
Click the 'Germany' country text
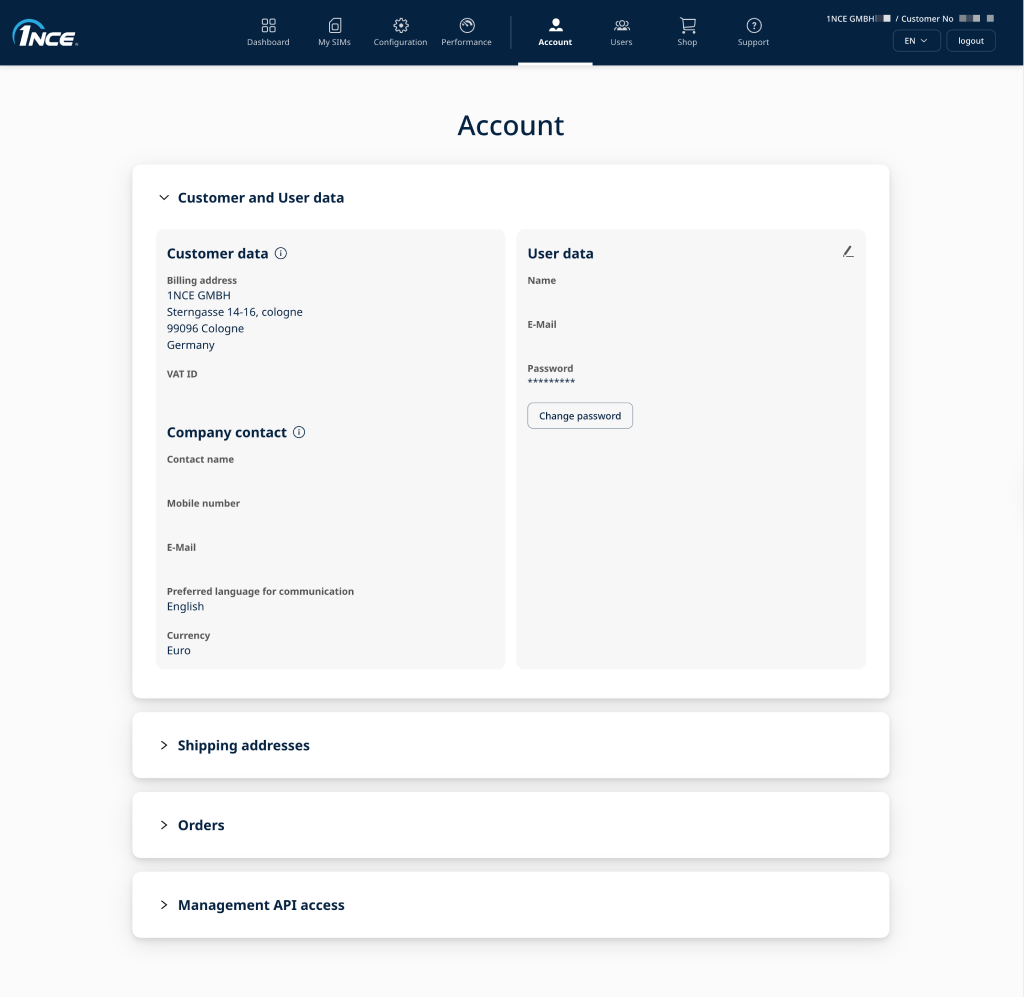tap(190, 345)
